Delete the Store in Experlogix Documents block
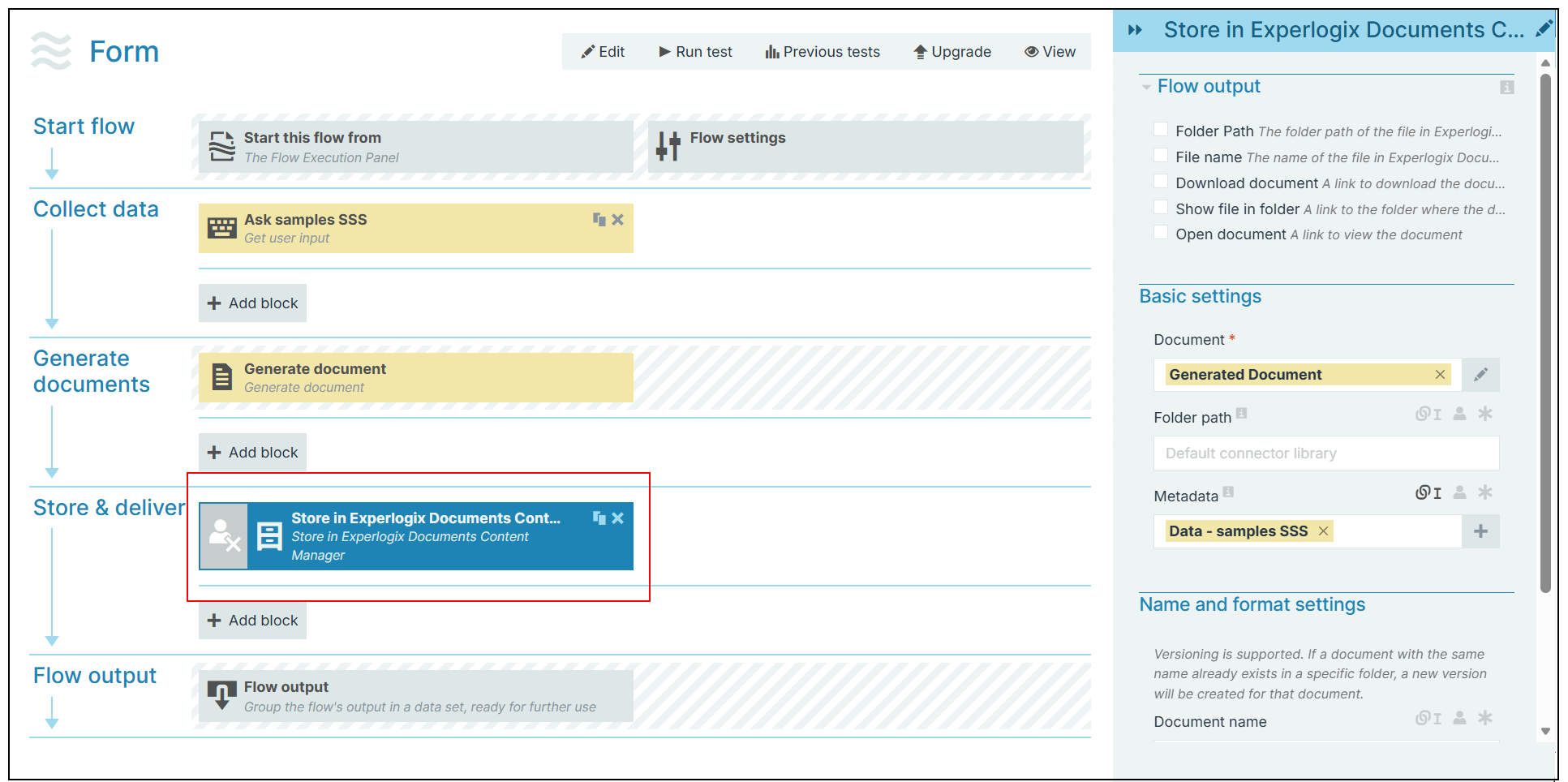The image size is (1568, 782). click(x=618, y=518)
